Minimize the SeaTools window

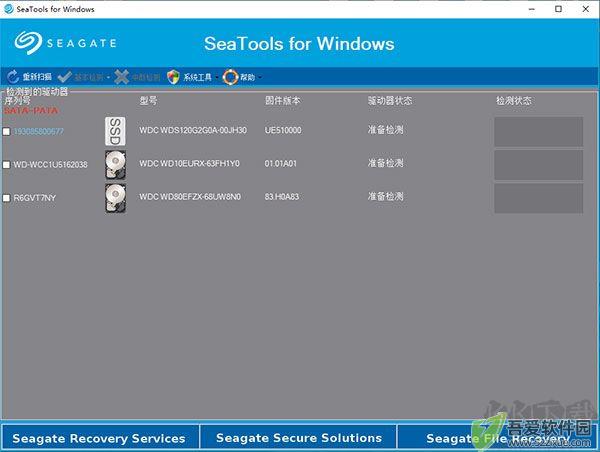click(532, 9)
